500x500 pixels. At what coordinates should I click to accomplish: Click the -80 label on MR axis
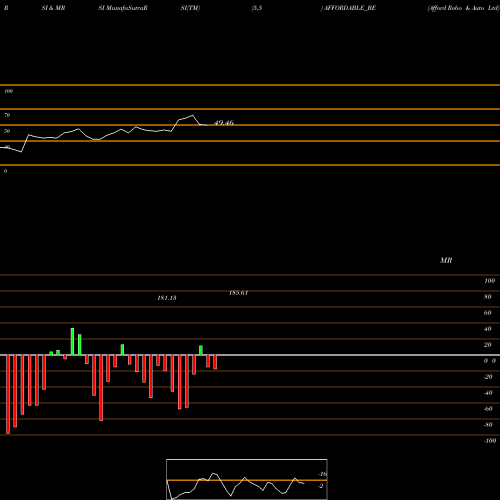click(488, 425)
